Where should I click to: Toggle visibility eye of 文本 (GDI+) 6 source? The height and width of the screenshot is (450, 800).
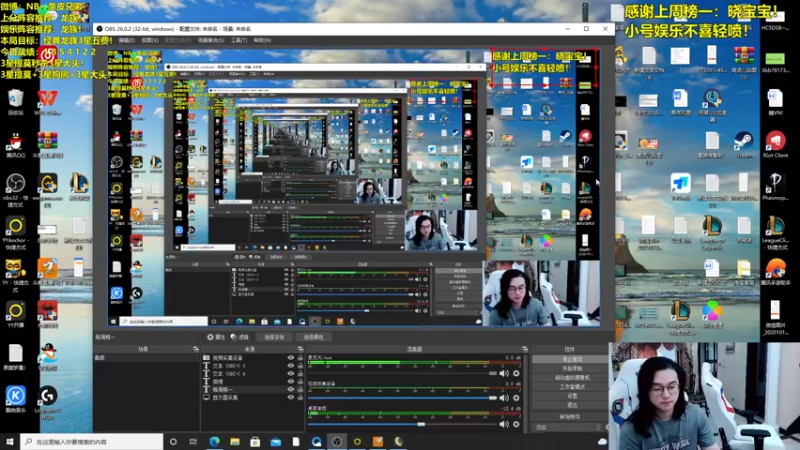291,374
